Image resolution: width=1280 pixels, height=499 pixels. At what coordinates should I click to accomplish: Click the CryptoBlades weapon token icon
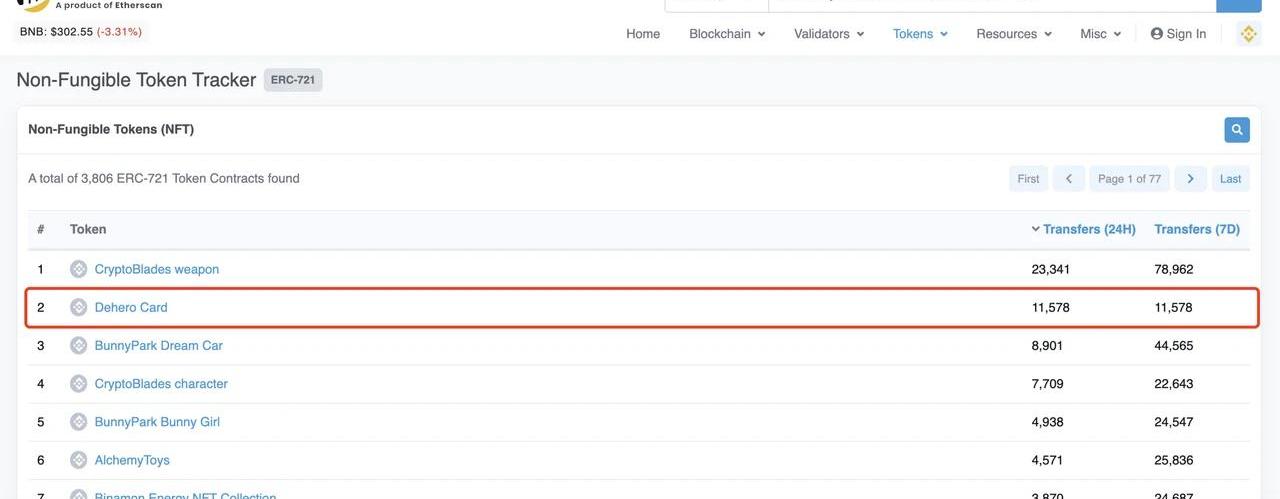[78, 269]
